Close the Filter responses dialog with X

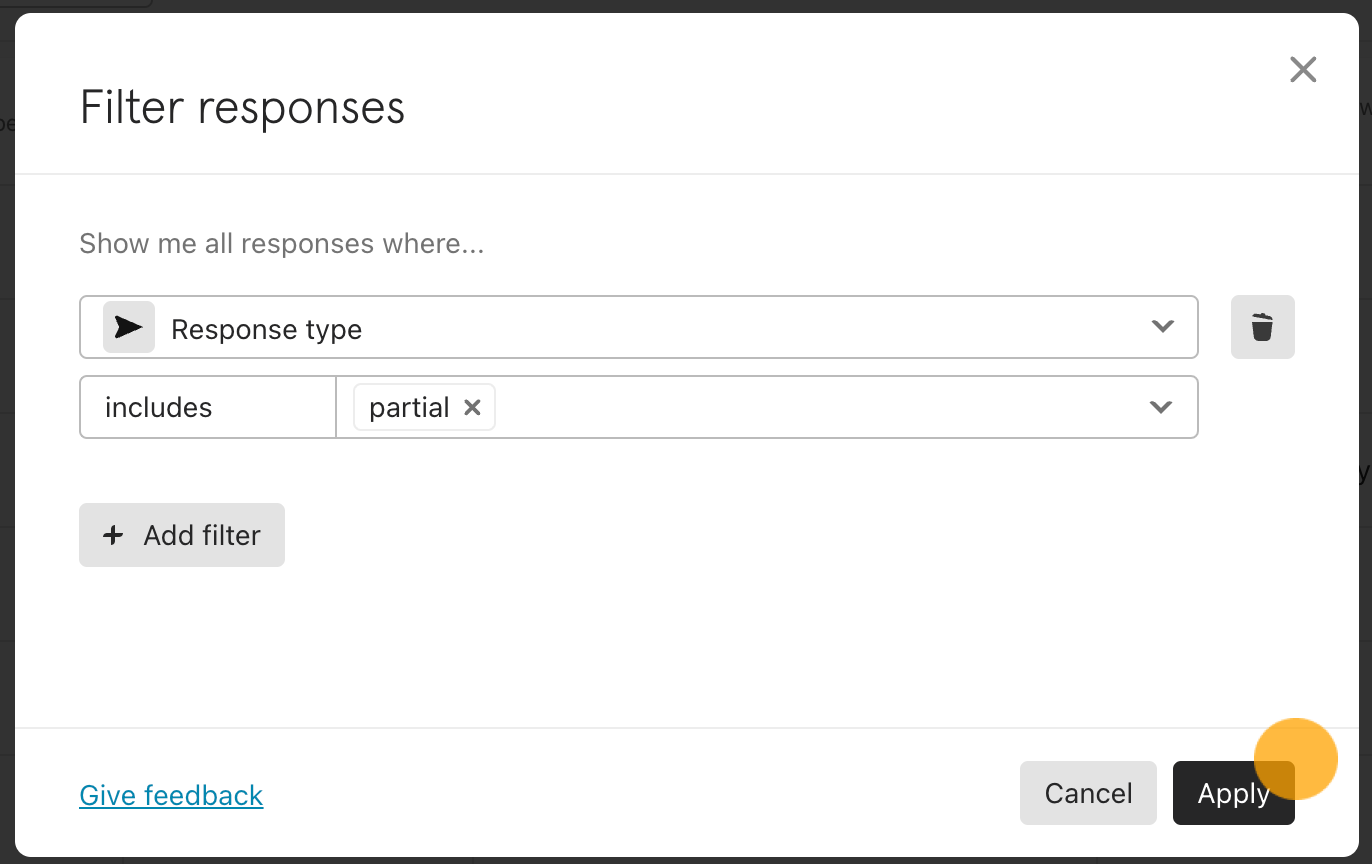coord(1303,69)
